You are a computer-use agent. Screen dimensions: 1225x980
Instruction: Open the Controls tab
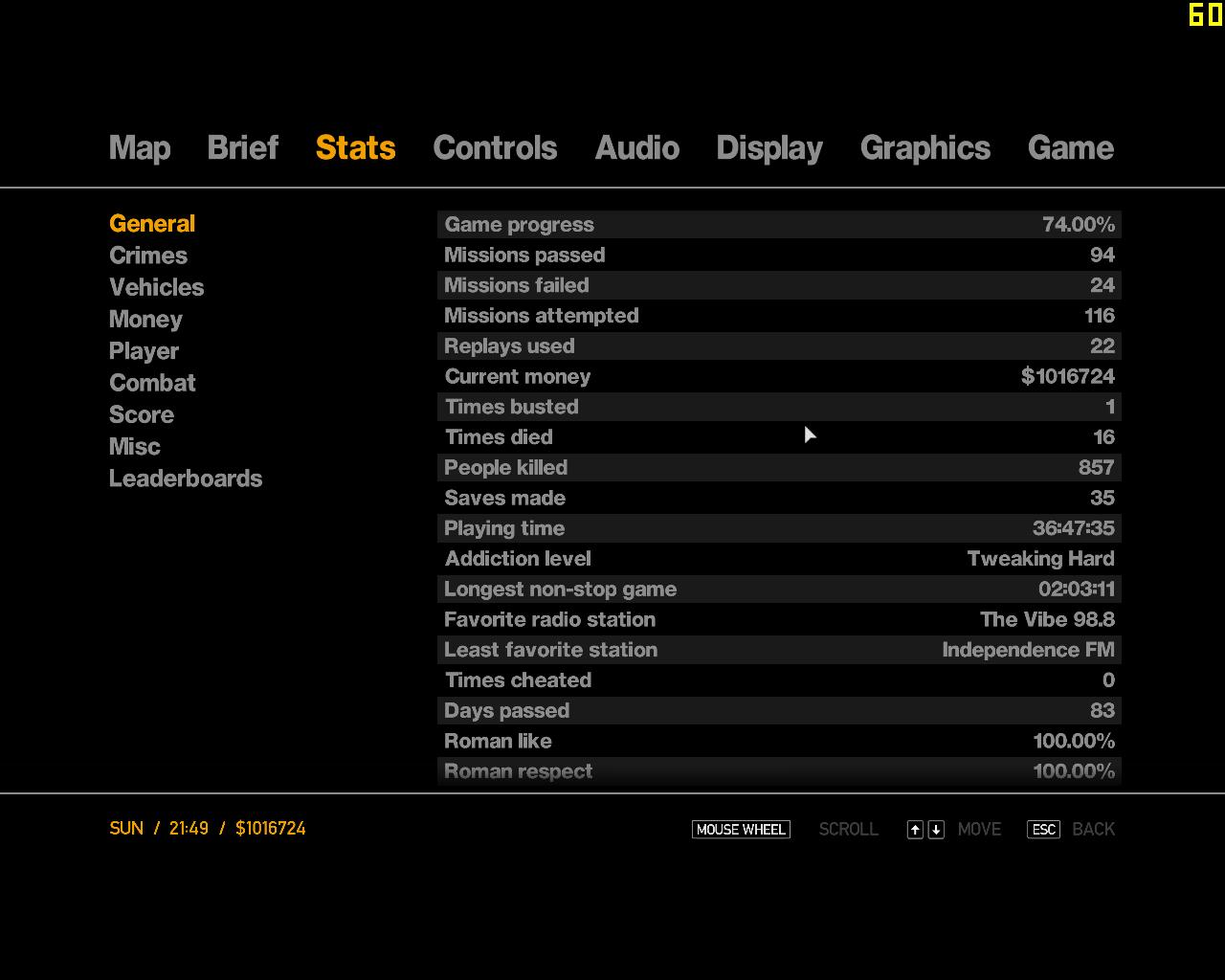pos(495,148)
